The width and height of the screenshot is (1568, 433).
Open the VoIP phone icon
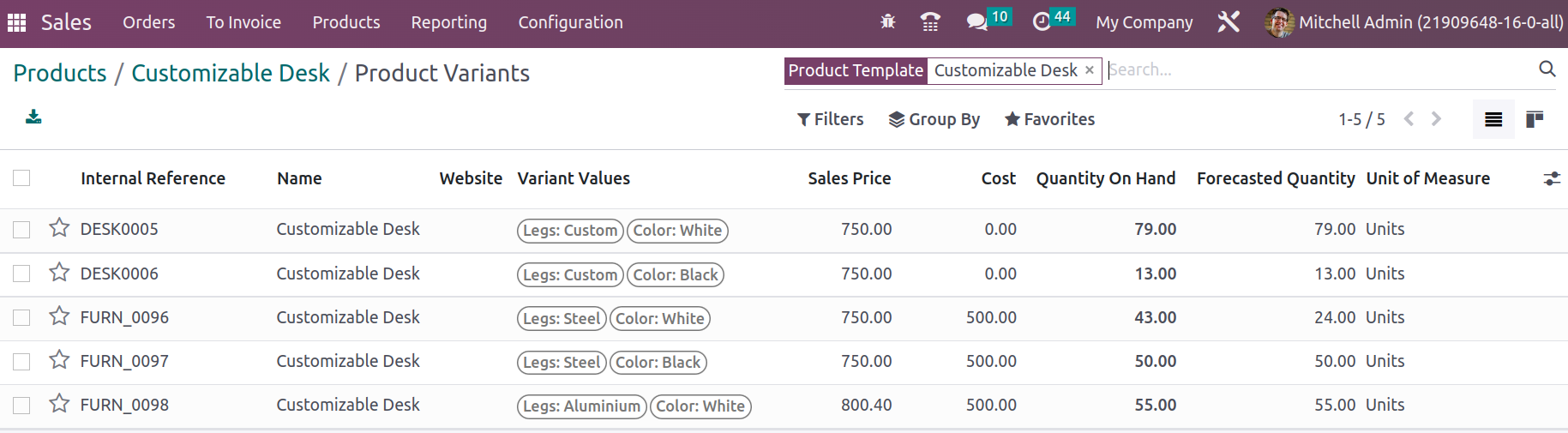tap(930, 21)
